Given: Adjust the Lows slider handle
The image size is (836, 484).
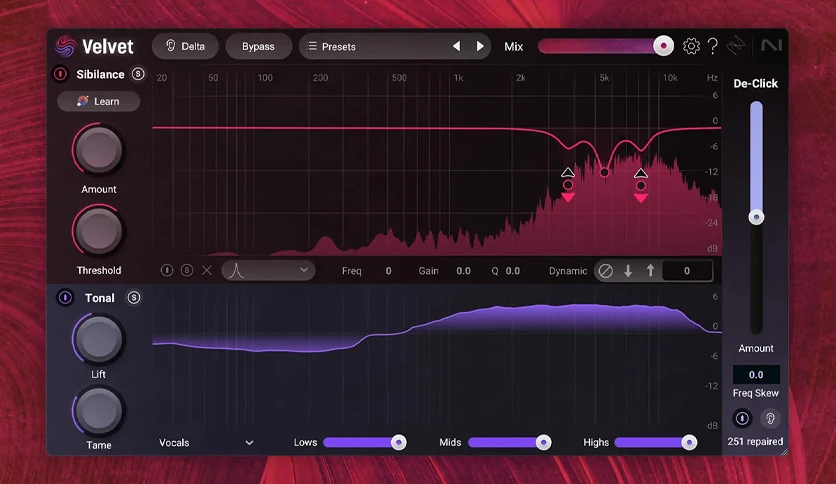Looking at the screenshot, I should [x=398, y=442].
